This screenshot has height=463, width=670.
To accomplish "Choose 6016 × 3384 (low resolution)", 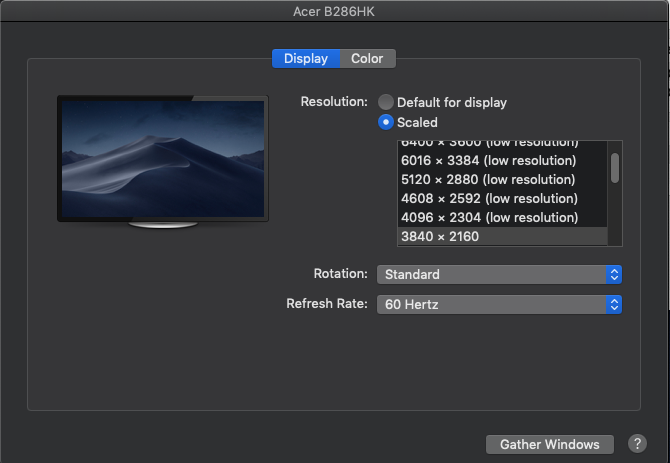I will pos(502,161).
